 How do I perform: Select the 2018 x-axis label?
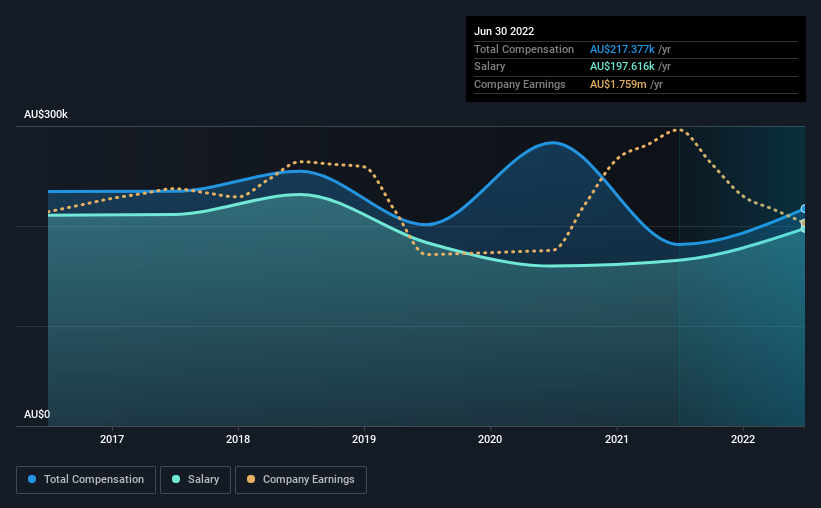pos(238,439)
